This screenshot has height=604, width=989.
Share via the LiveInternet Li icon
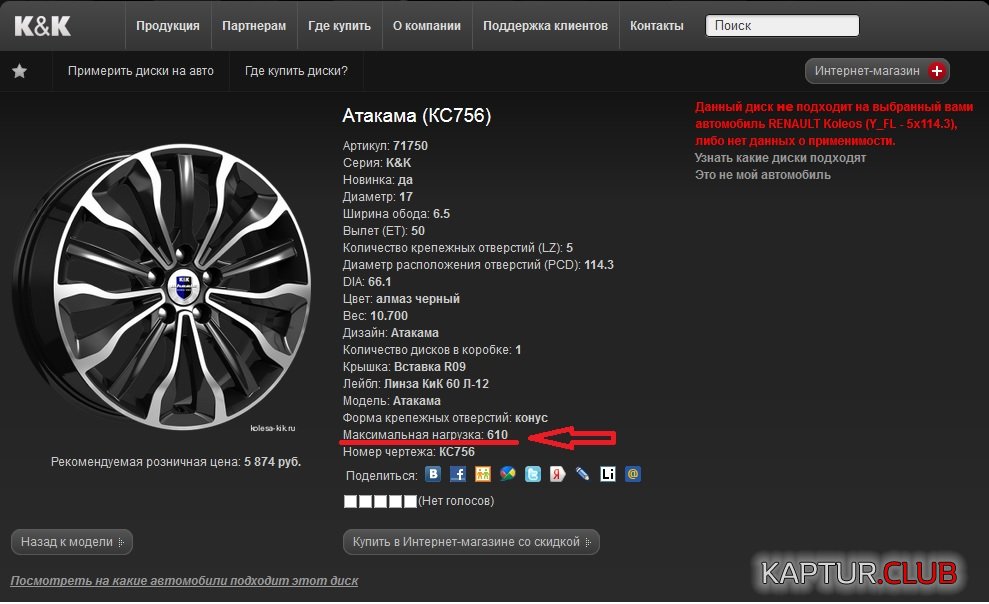click(x=608, y=474)
